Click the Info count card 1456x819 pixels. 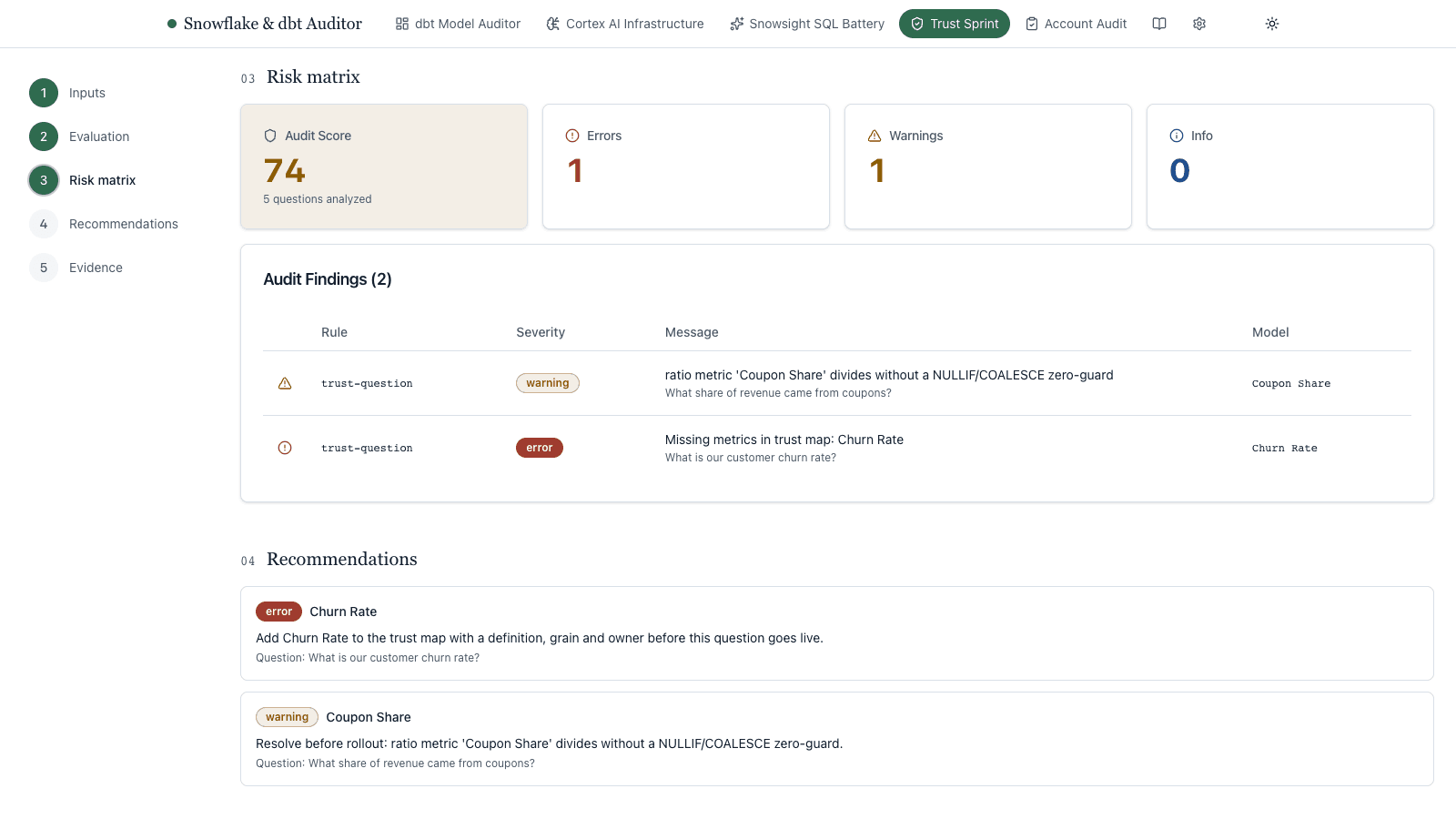1290,167
